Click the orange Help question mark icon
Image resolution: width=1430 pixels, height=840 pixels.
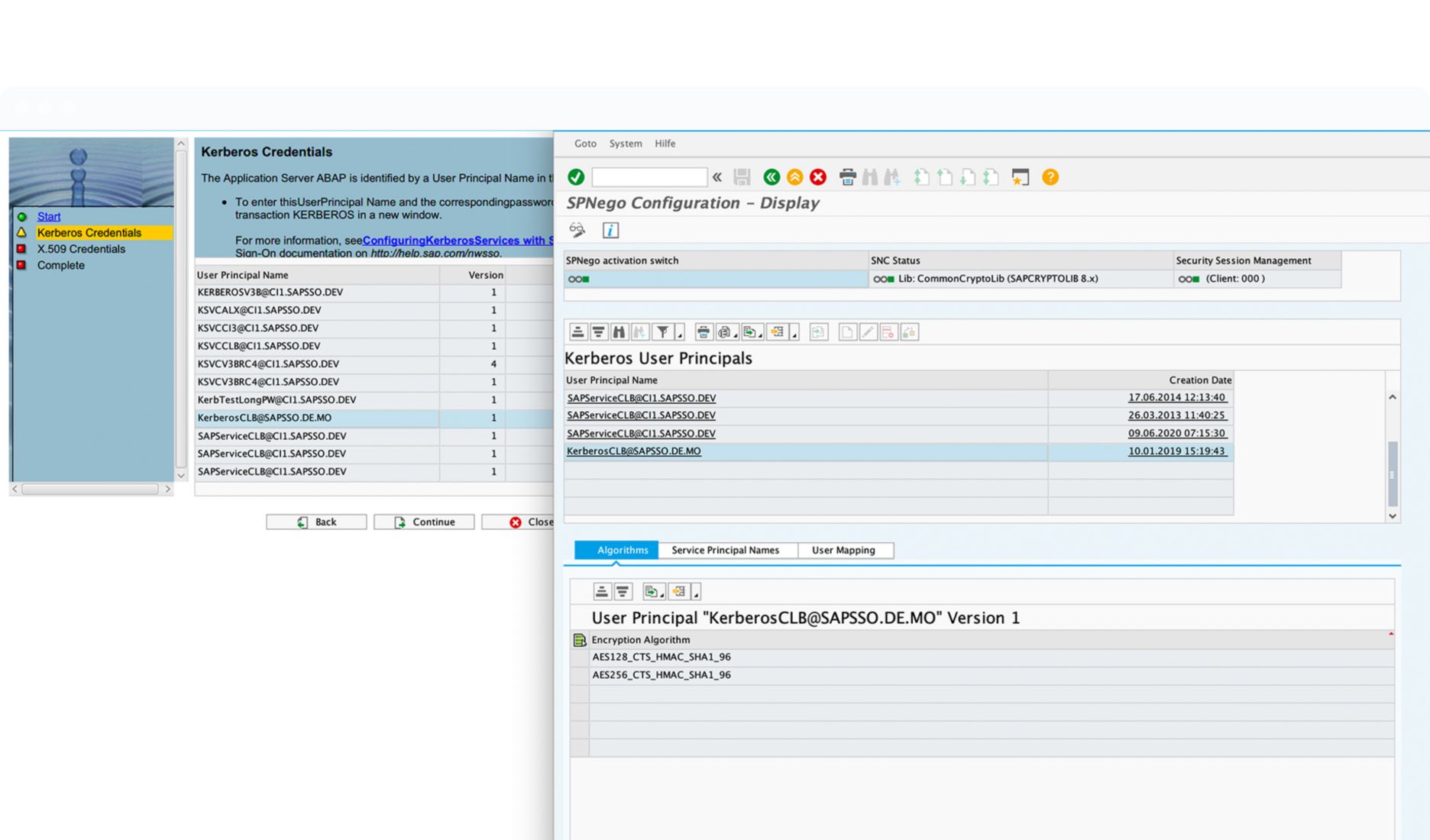tap(1050, 177)
